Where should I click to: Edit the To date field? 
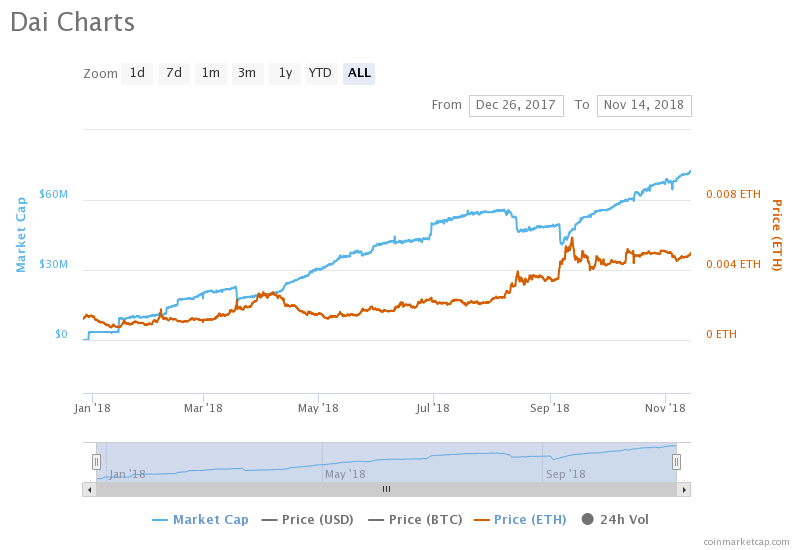point(644,106)
